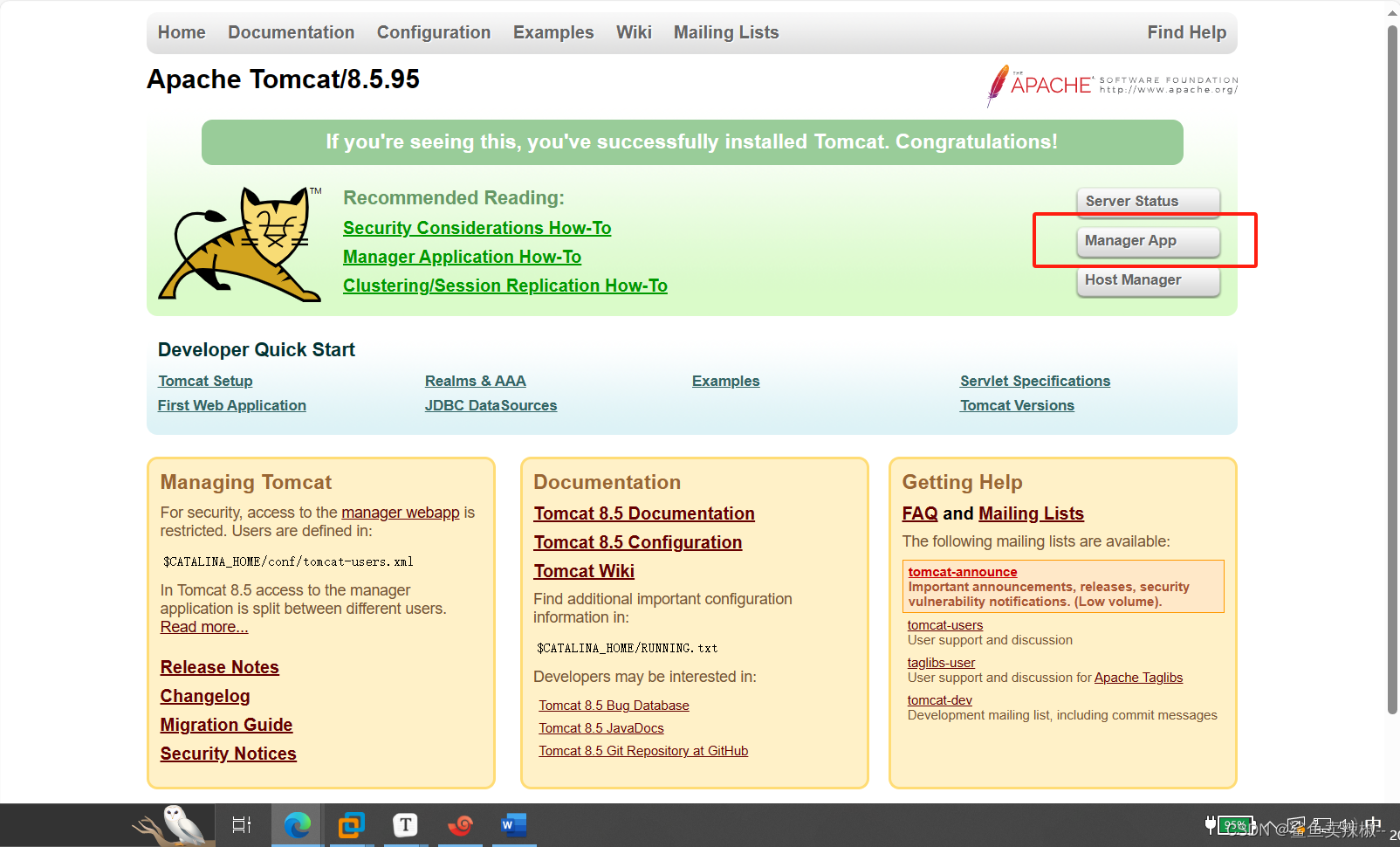The height and width of the screenshot is (847, 1400).
Task: Click the scrollbar up arrow
Action: (x=1393, y=13)
